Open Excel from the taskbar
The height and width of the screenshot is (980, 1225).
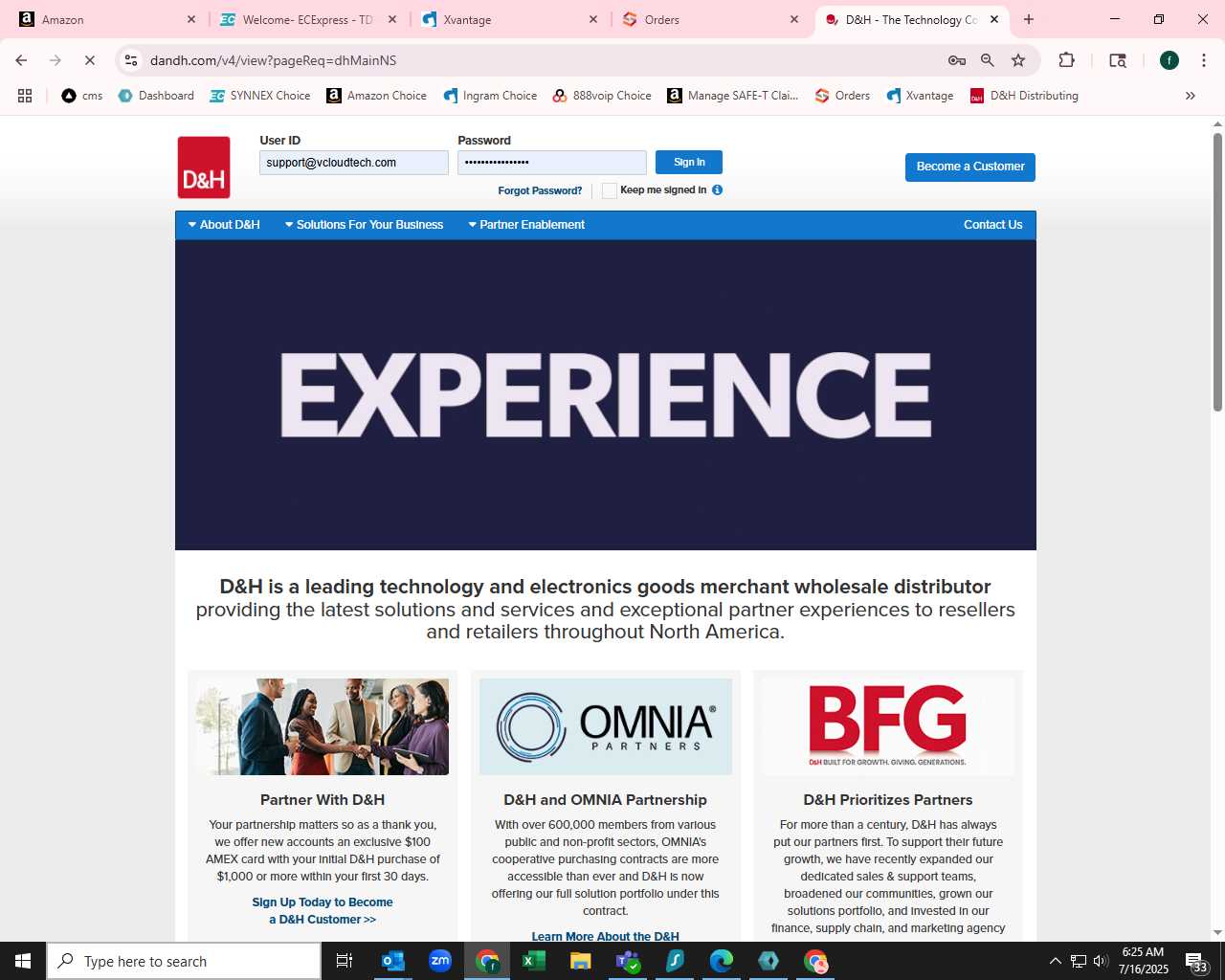click(533, 961)
